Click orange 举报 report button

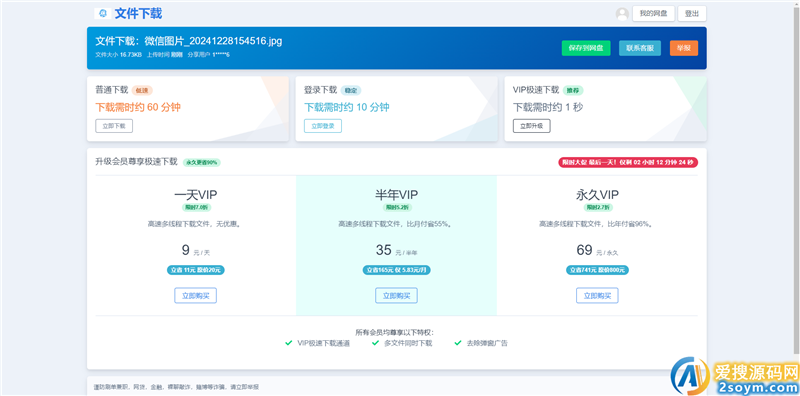coord(684,48)
